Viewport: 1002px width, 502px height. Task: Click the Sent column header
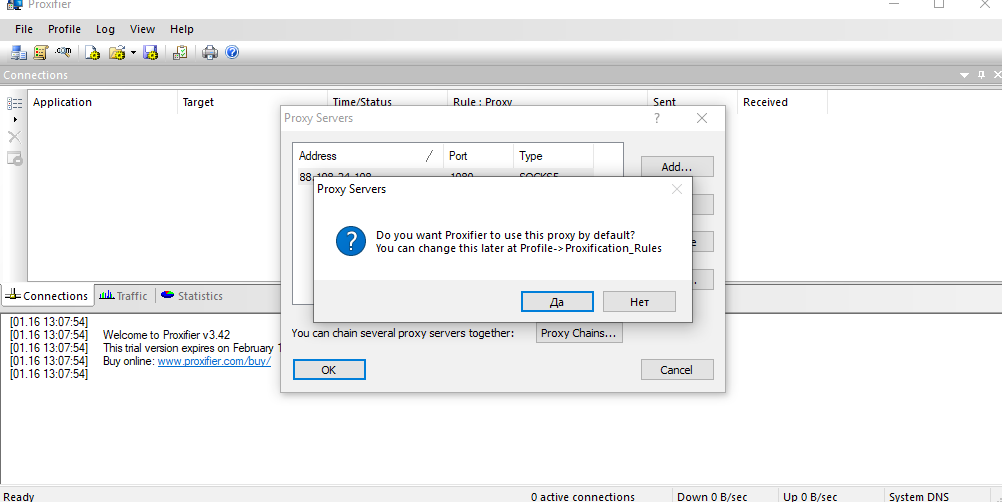(x=692, y=102)
